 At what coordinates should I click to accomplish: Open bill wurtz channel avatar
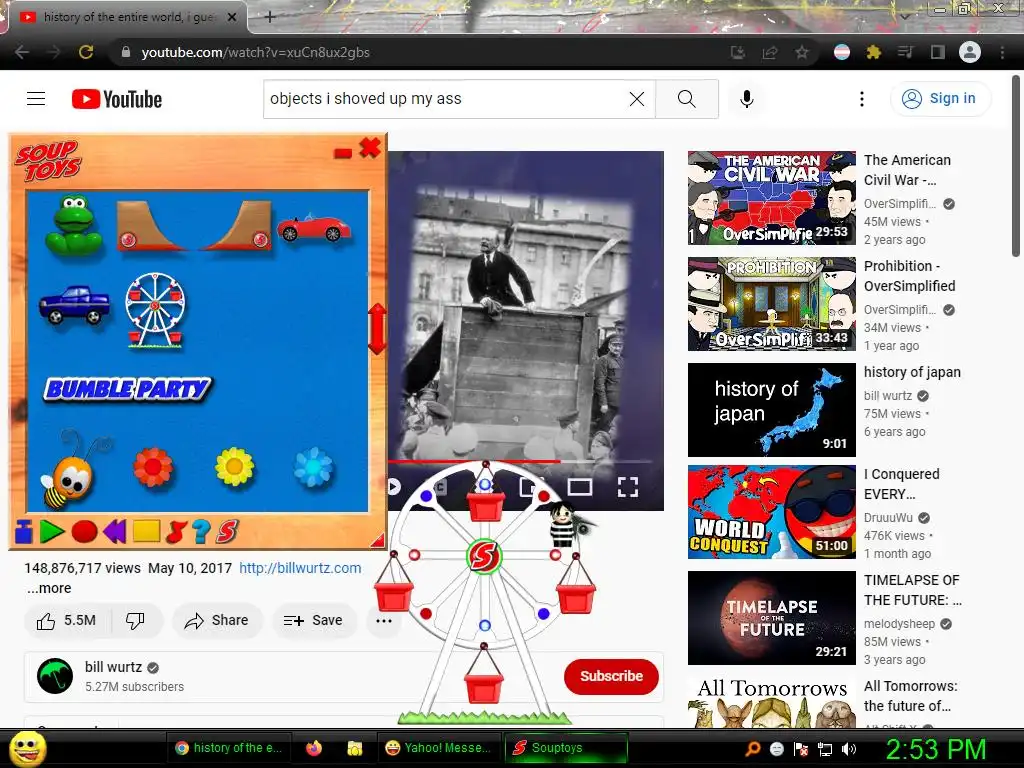[x=55, y=676]
